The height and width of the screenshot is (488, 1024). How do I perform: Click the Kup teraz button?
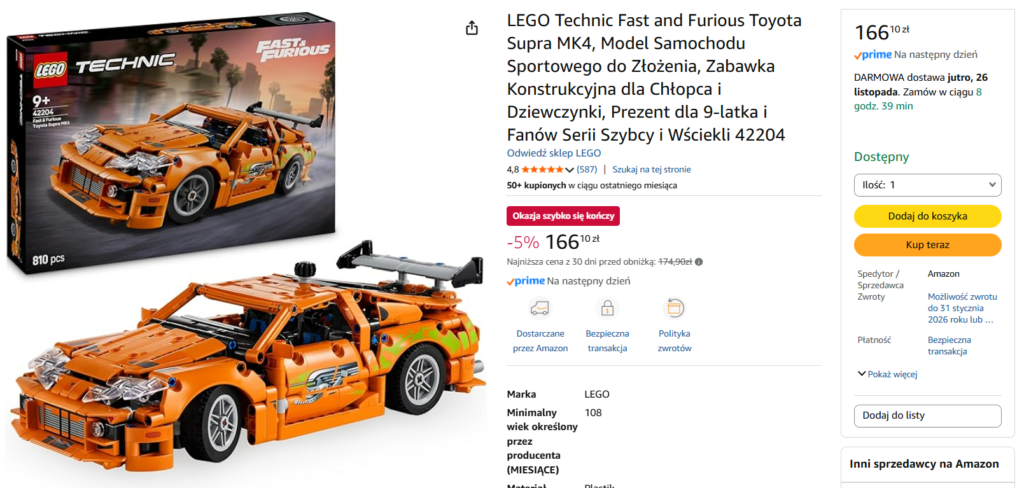click(927, 245)
